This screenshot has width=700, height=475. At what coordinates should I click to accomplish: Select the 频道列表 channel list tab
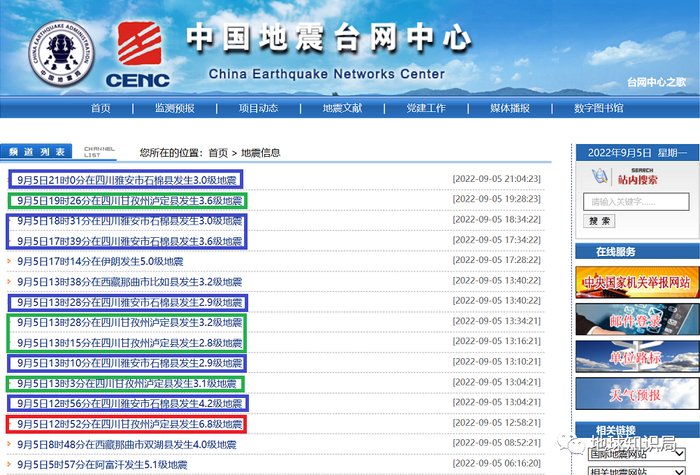(x=37, y=152)
